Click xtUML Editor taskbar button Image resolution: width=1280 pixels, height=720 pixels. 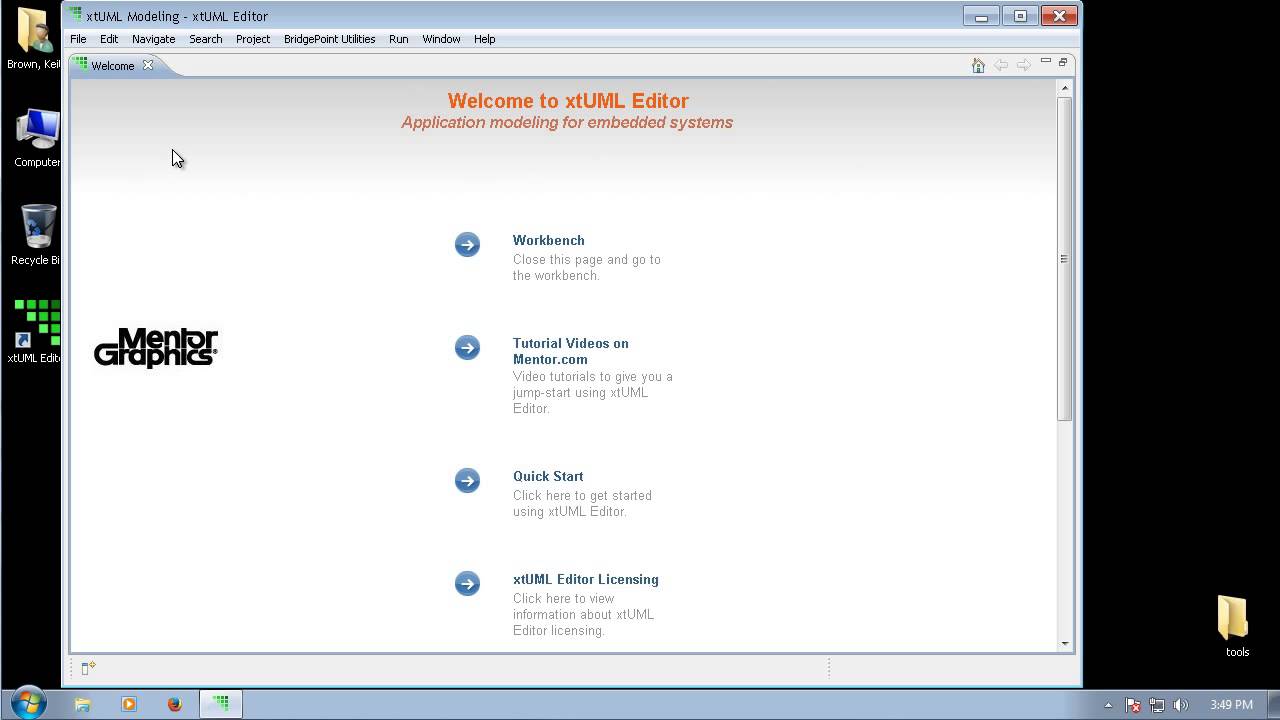coord(221,704)
